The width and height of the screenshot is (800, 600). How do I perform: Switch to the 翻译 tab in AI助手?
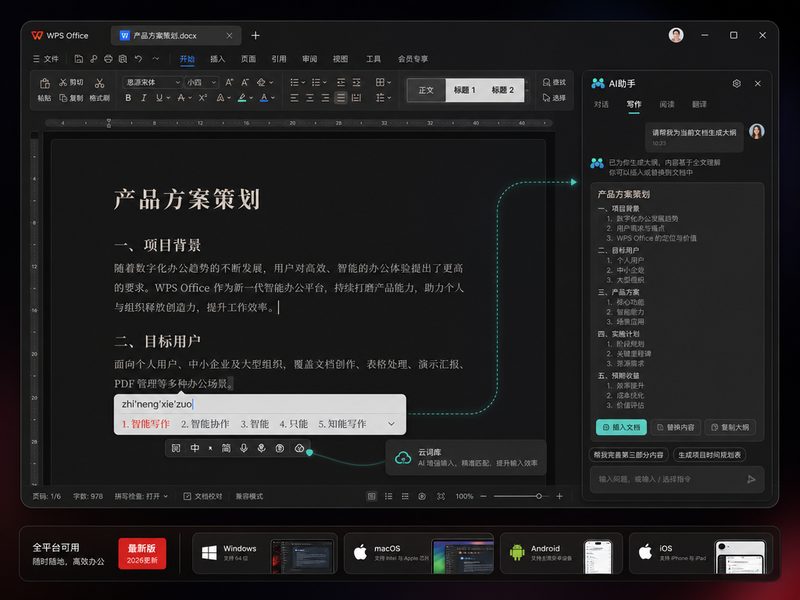click(699, 104)
